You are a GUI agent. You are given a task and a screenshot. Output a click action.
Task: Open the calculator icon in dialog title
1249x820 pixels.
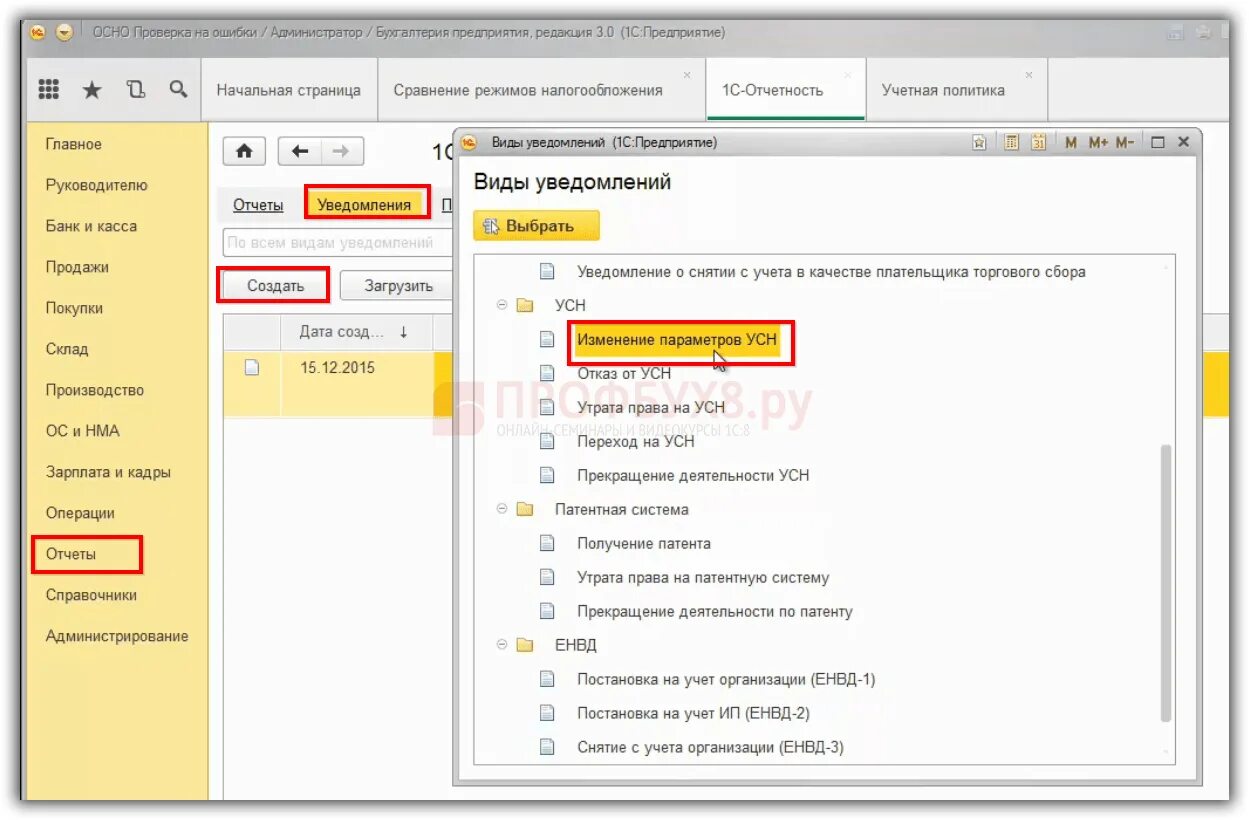pos(1011,143)
